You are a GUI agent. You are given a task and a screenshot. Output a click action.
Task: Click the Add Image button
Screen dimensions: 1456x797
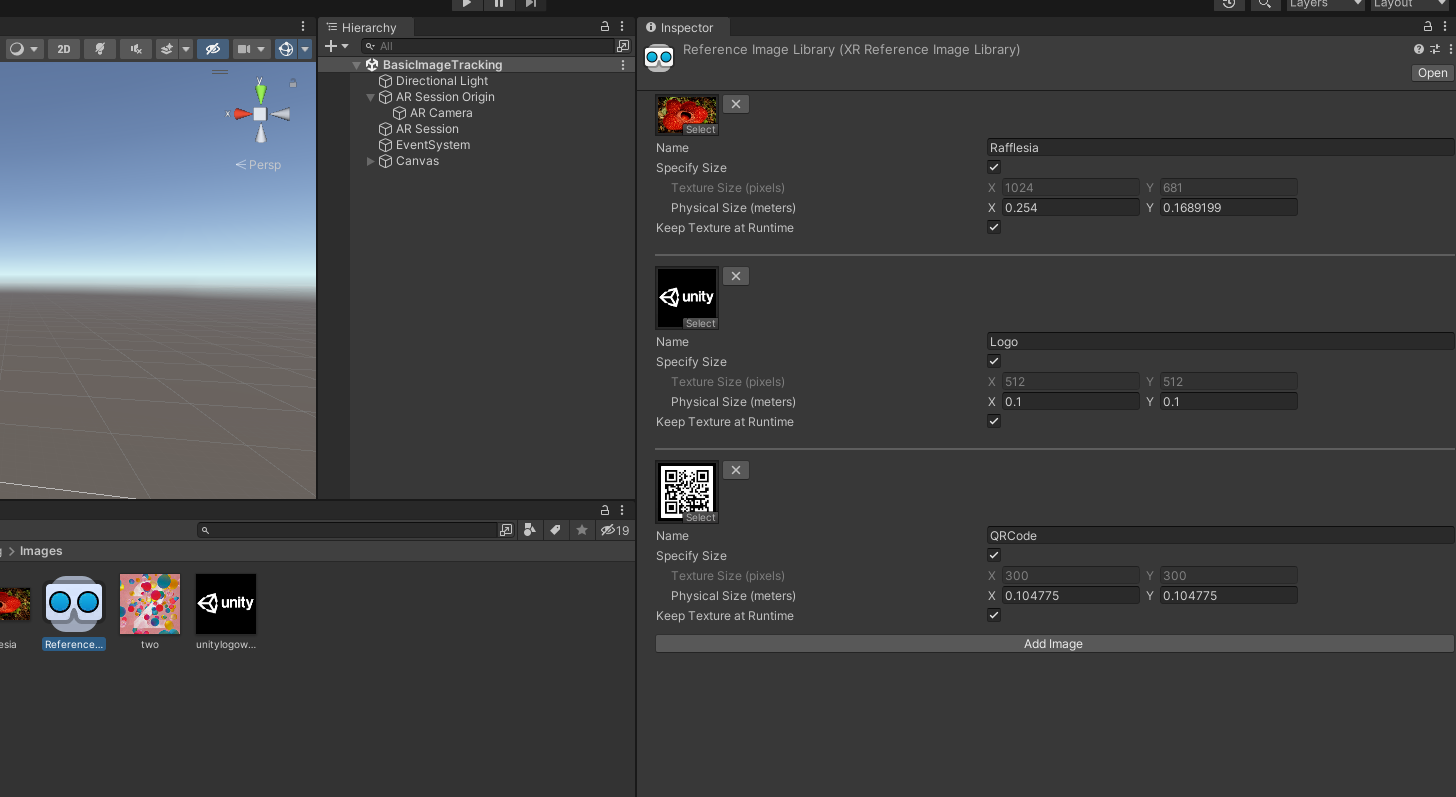pos(1053,644)
